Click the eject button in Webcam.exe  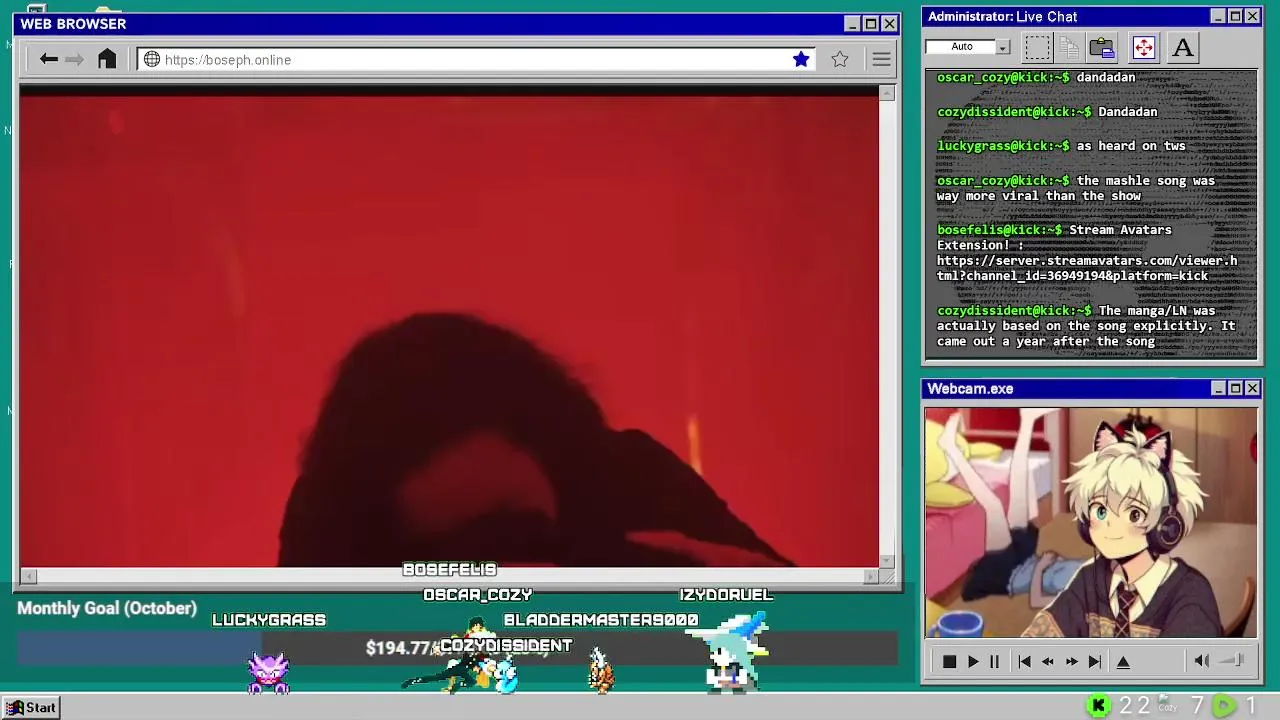[x=1123, y=662]
